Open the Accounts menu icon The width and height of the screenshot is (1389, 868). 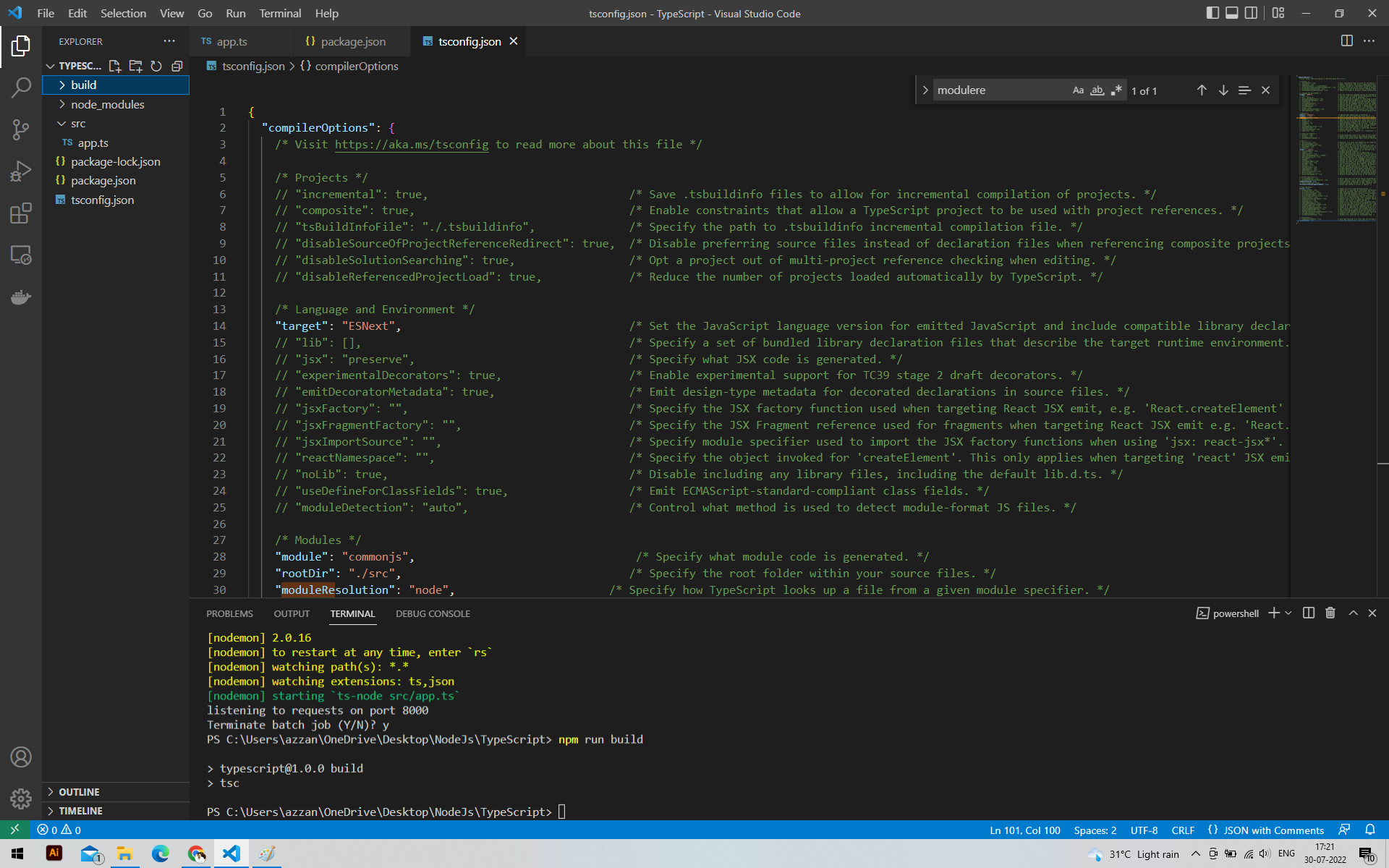tap(21, 757)
